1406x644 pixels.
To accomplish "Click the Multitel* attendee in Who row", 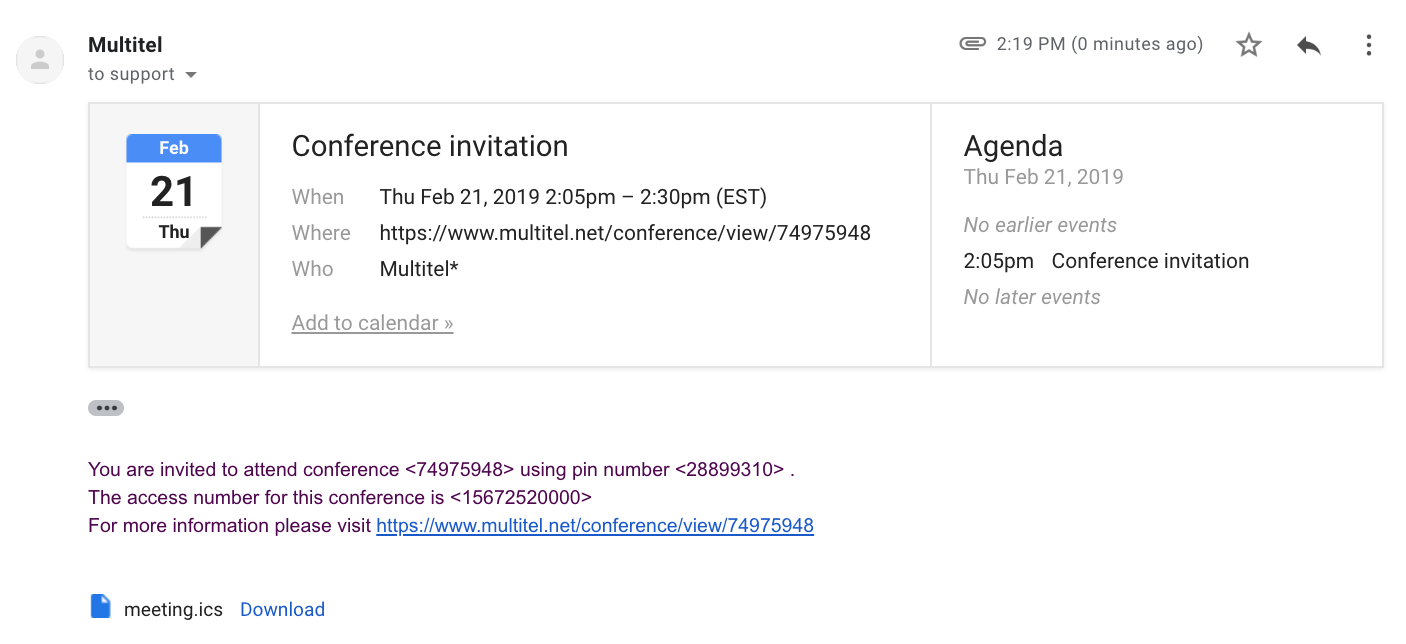I will pos(419,269).
